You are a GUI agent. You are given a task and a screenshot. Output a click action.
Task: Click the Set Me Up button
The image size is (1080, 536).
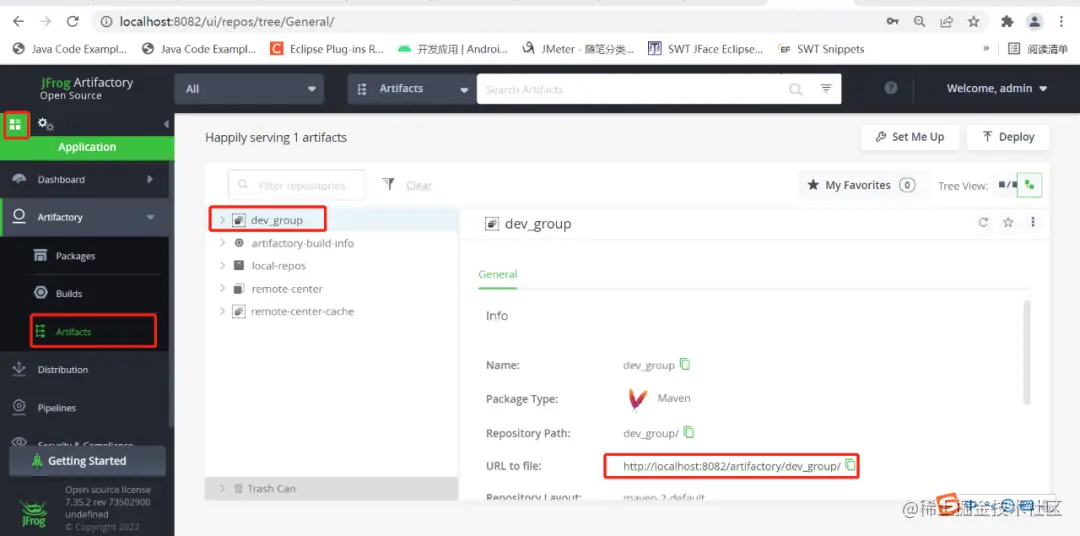tap(909, 137)
